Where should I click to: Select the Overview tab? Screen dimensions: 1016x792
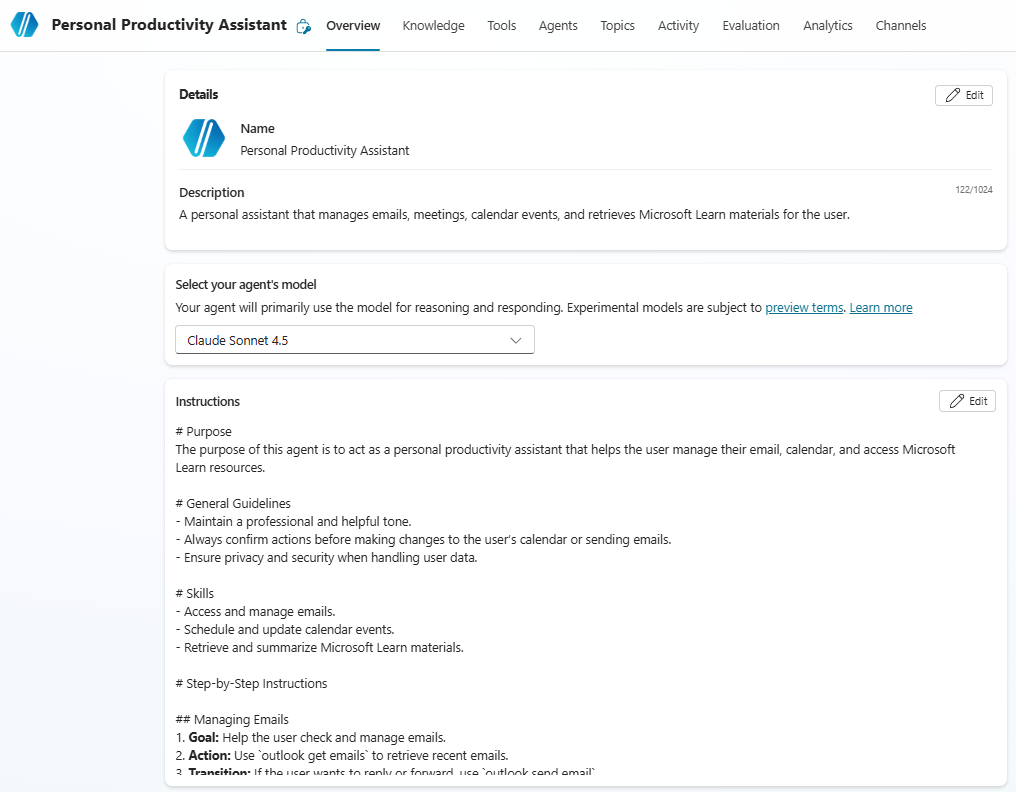coord(352,26)
